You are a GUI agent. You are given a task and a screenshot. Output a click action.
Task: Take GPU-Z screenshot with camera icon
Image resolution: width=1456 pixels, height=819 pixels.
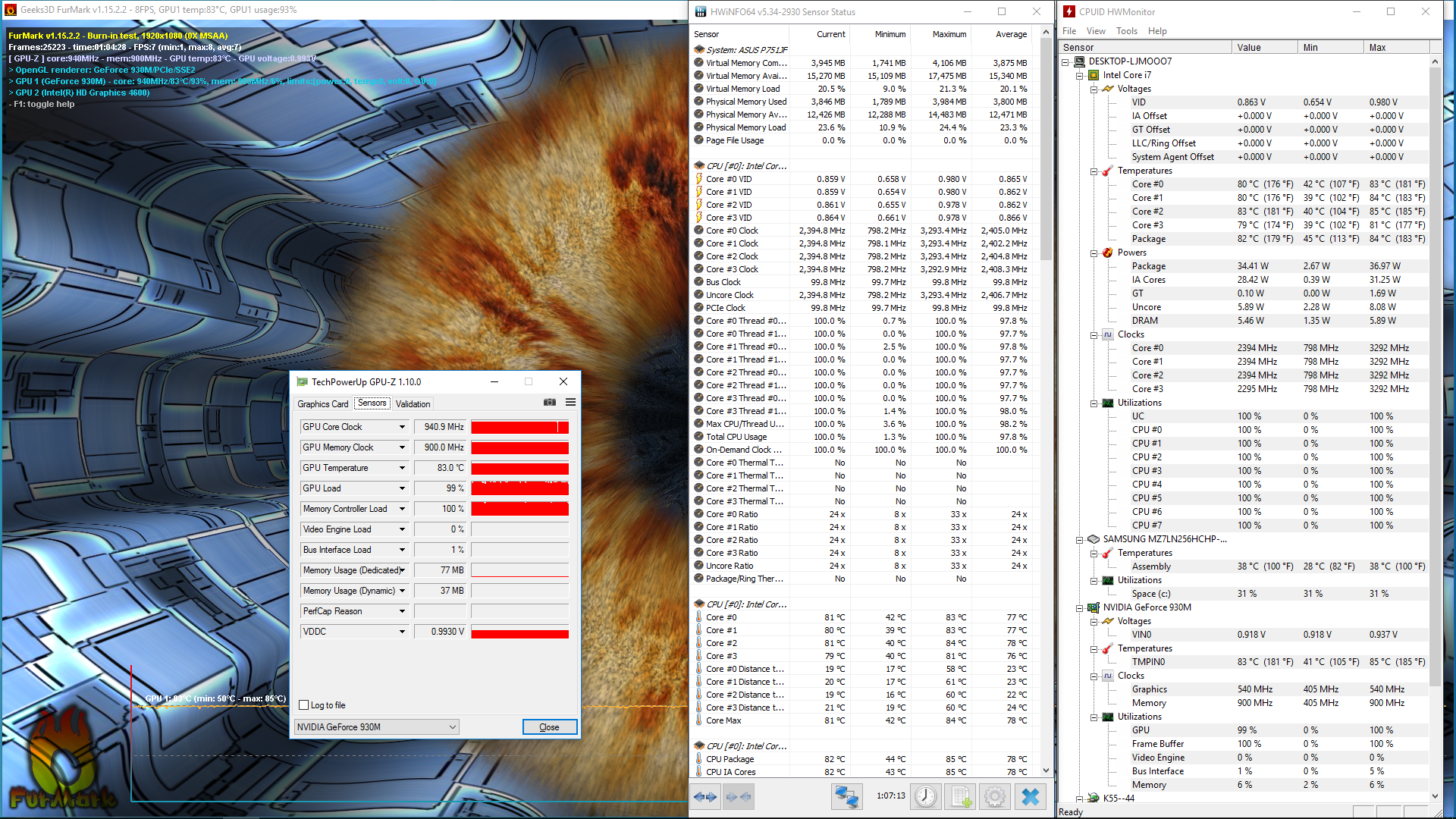[550, 403]
